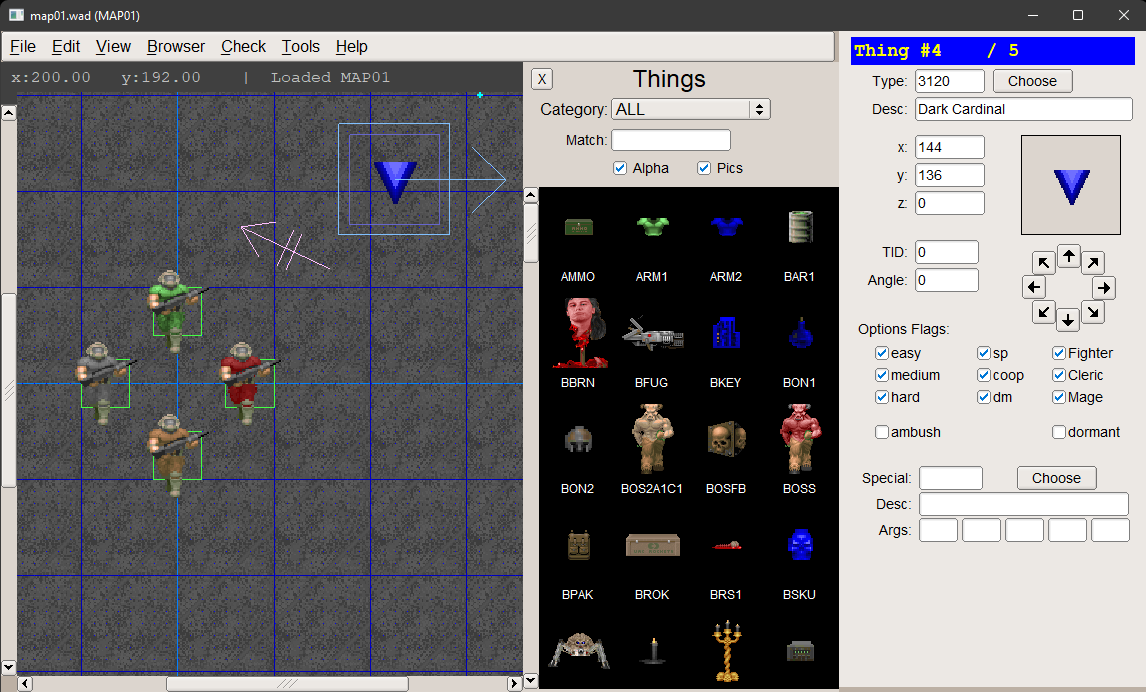Open the Edit menu
Image resolution: width=1146 pixels, height=692 pixels.
66,47
